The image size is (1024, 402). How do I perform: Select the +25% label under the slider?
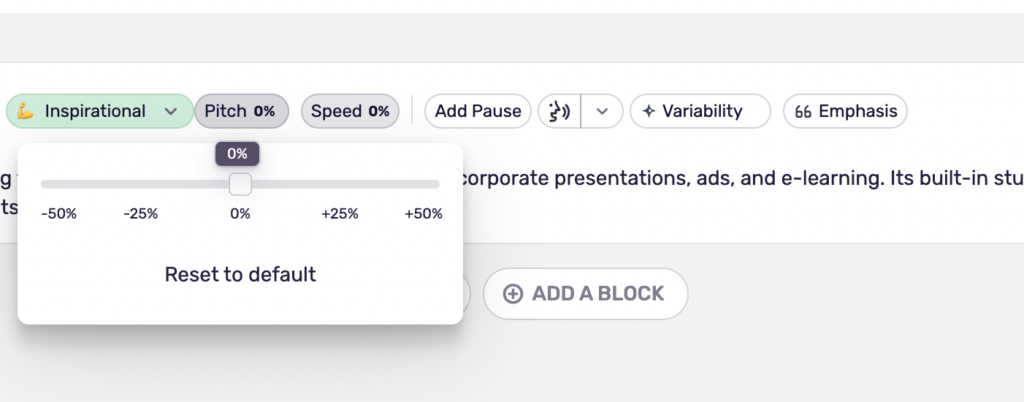pos(340,214)
